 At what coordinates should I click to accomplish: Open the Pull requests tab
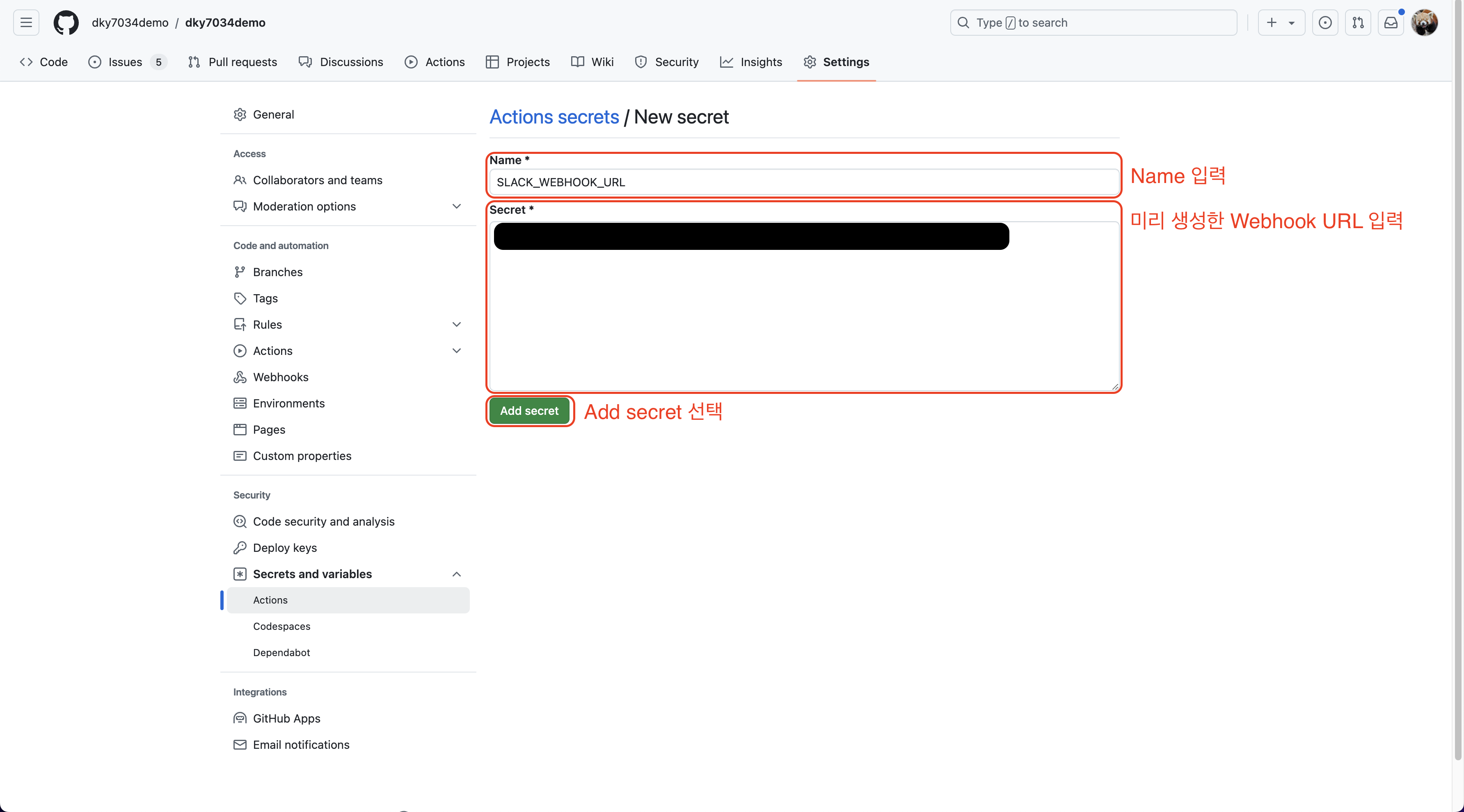[x=233, y=62]
